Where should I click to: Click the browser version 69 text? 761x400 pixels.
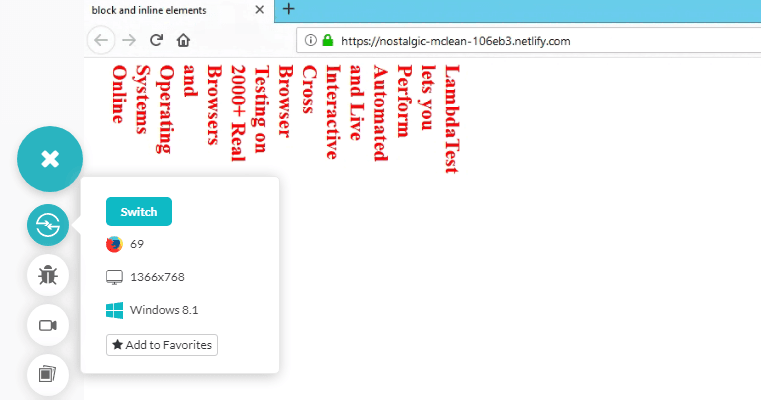pyautogui.click(x=137, y=244)
